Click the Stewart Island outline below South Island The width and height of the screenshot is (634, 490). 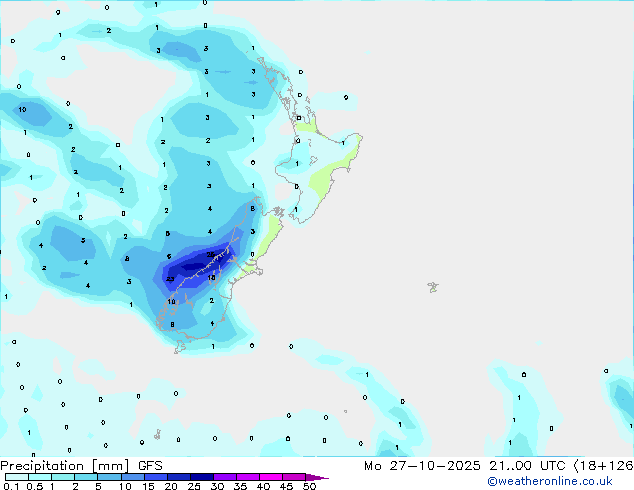180,347
